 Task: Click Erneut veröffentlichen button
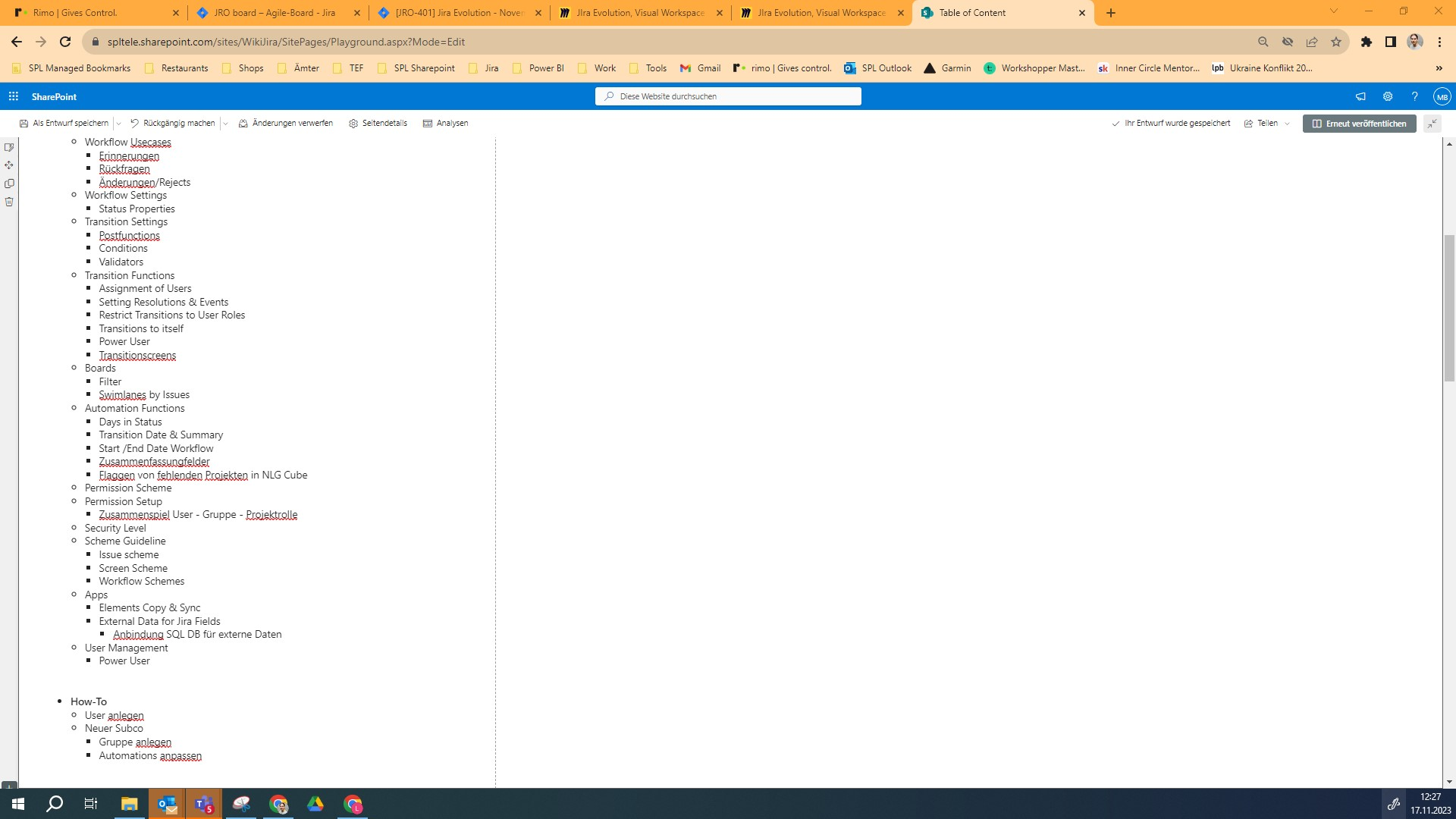click(1359, 124)
